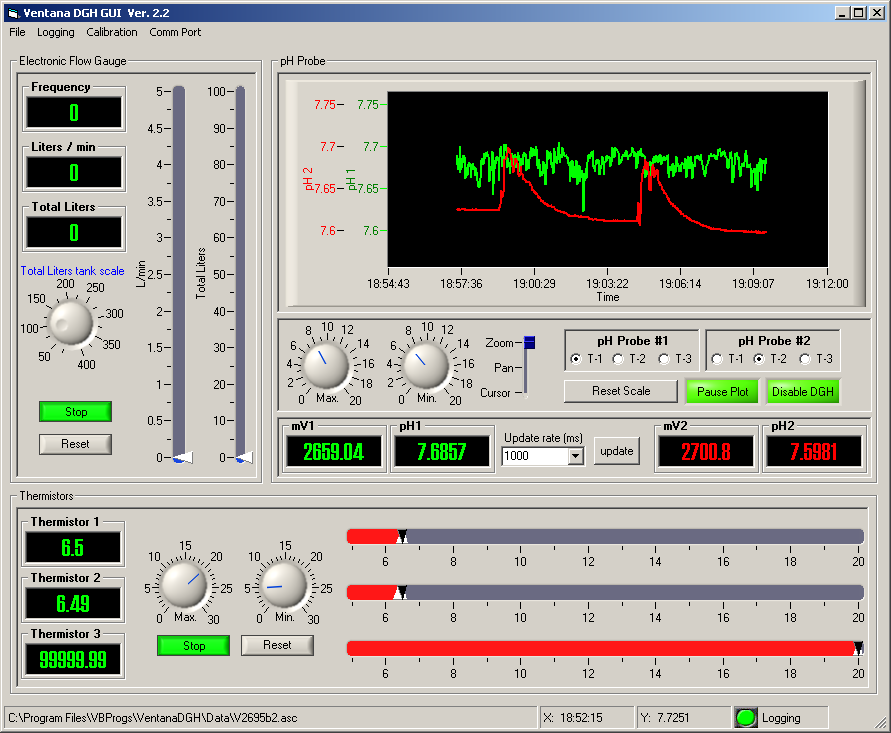Click the Total Liters tank scale knob
This screenshot has height=733, width=891.
coord(70,323)
